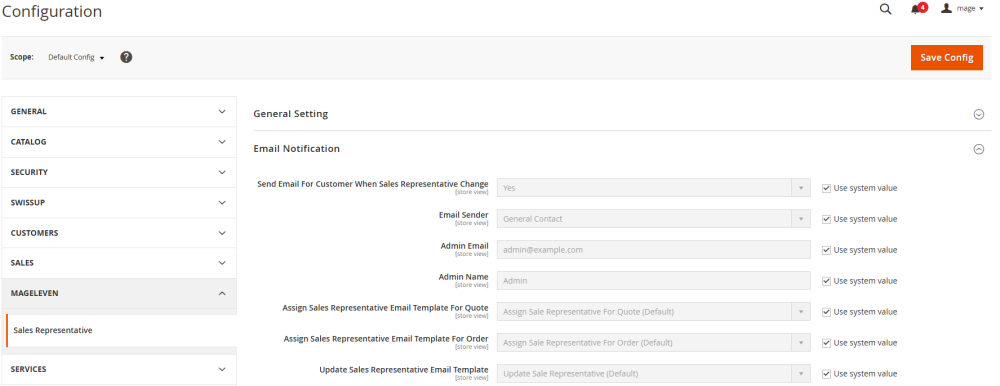1000x386 pixels.
Task: Click the Save Config button
Action: (946, 57)
